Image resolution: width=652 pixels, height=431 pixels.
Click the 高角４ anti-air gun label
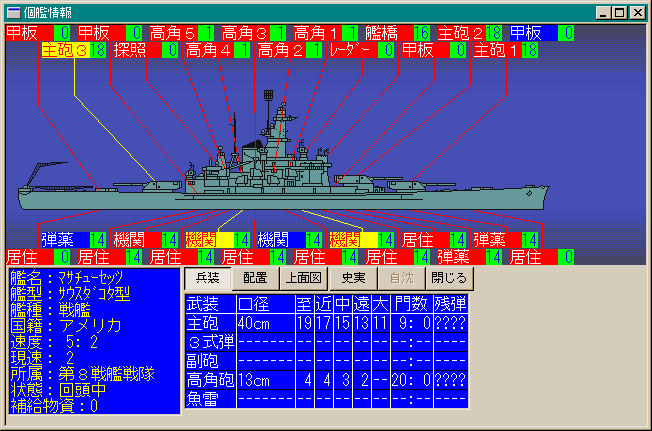(207, 50)
